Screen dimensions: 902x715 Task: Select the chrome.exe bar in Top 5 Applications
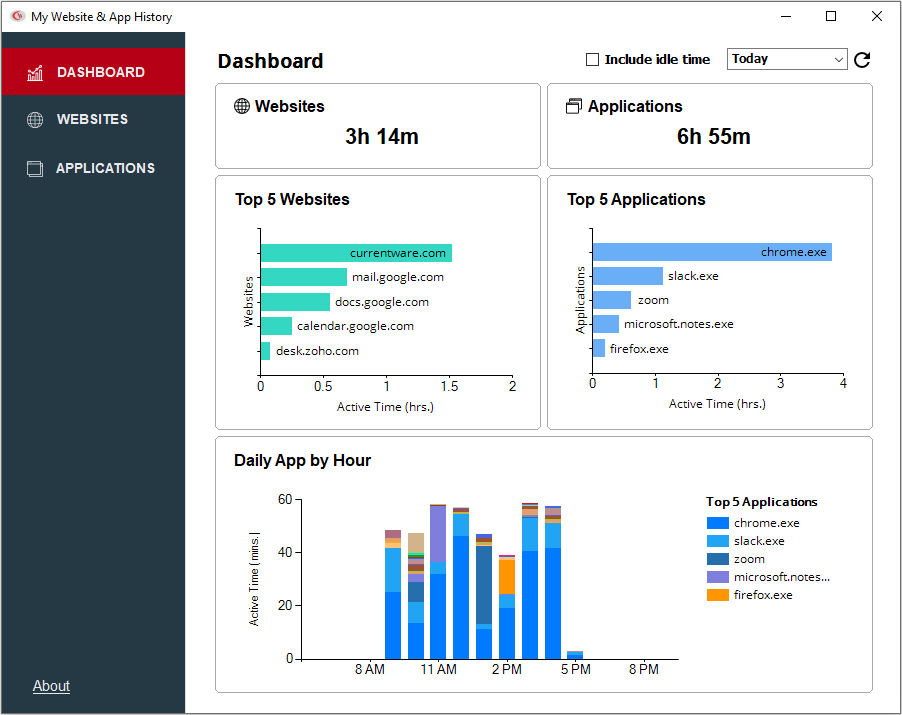point(710,251)
